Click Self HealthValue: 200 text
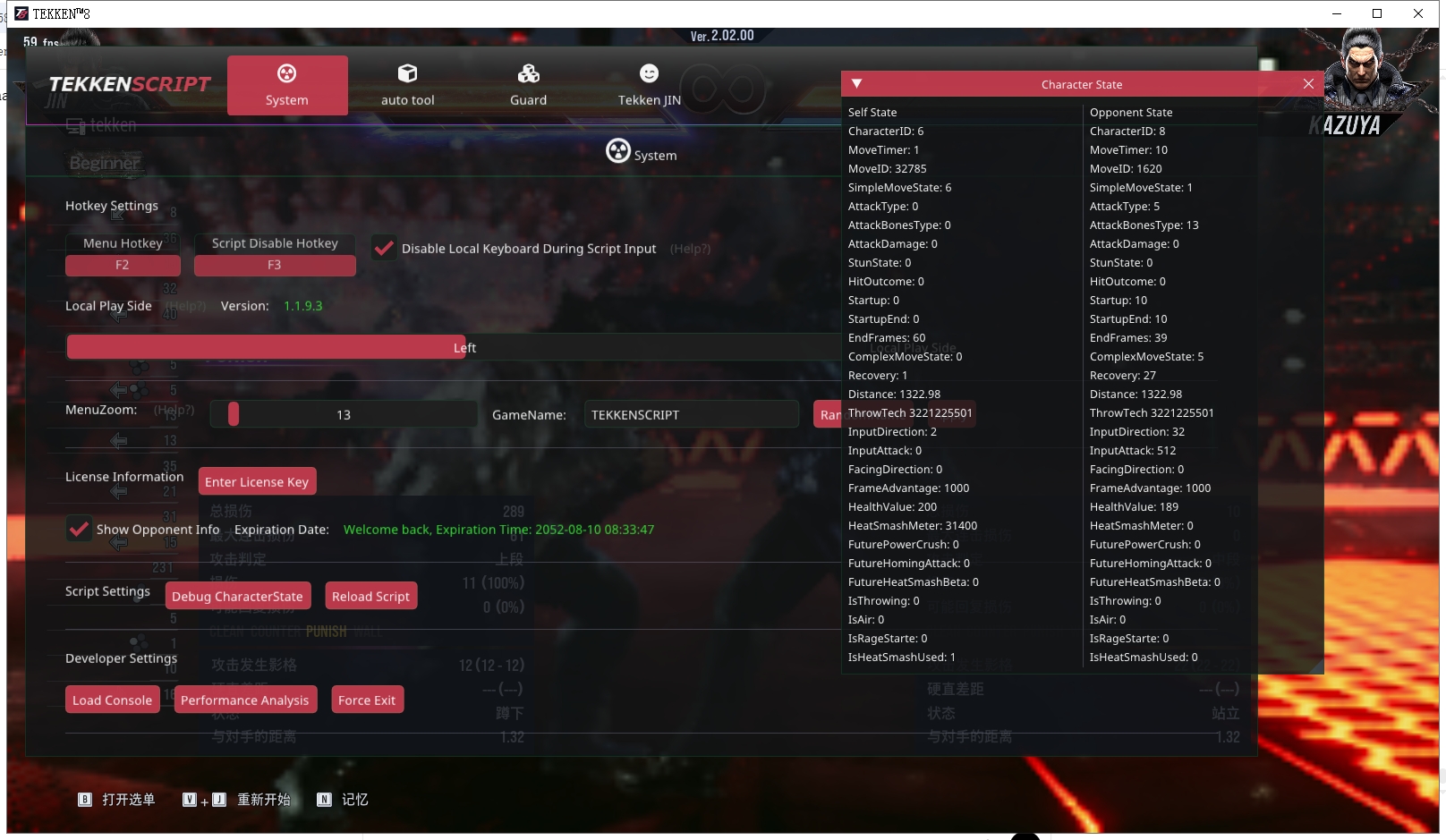This screenshot has height=840, width=1446. tap(892, 506)
